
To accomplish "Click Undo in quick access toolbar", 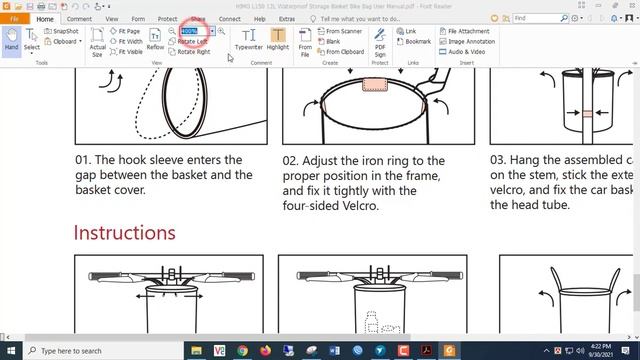I will point(75,6).
